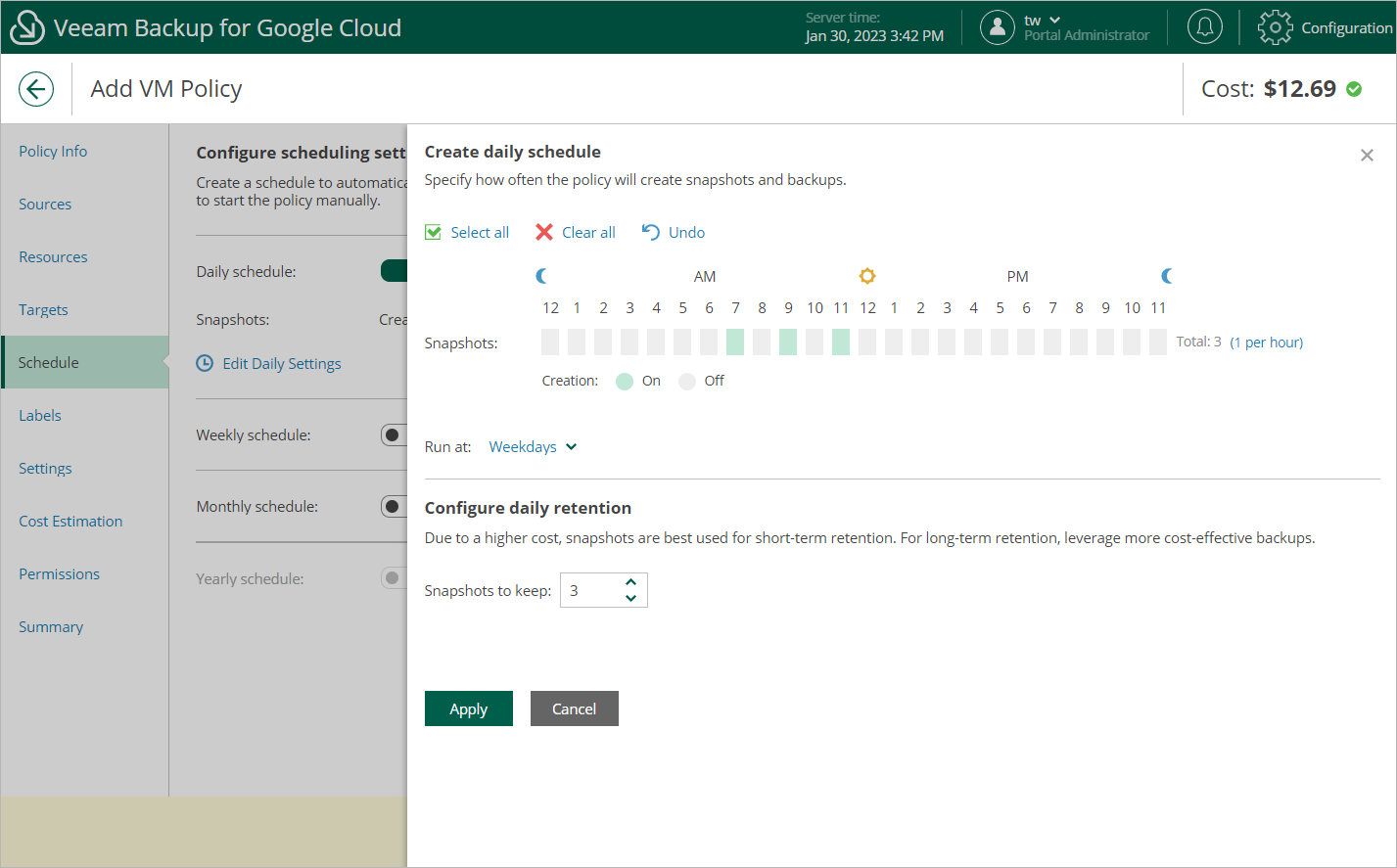
Task: Click the sun noon icon
Action: tap(867, 276)
